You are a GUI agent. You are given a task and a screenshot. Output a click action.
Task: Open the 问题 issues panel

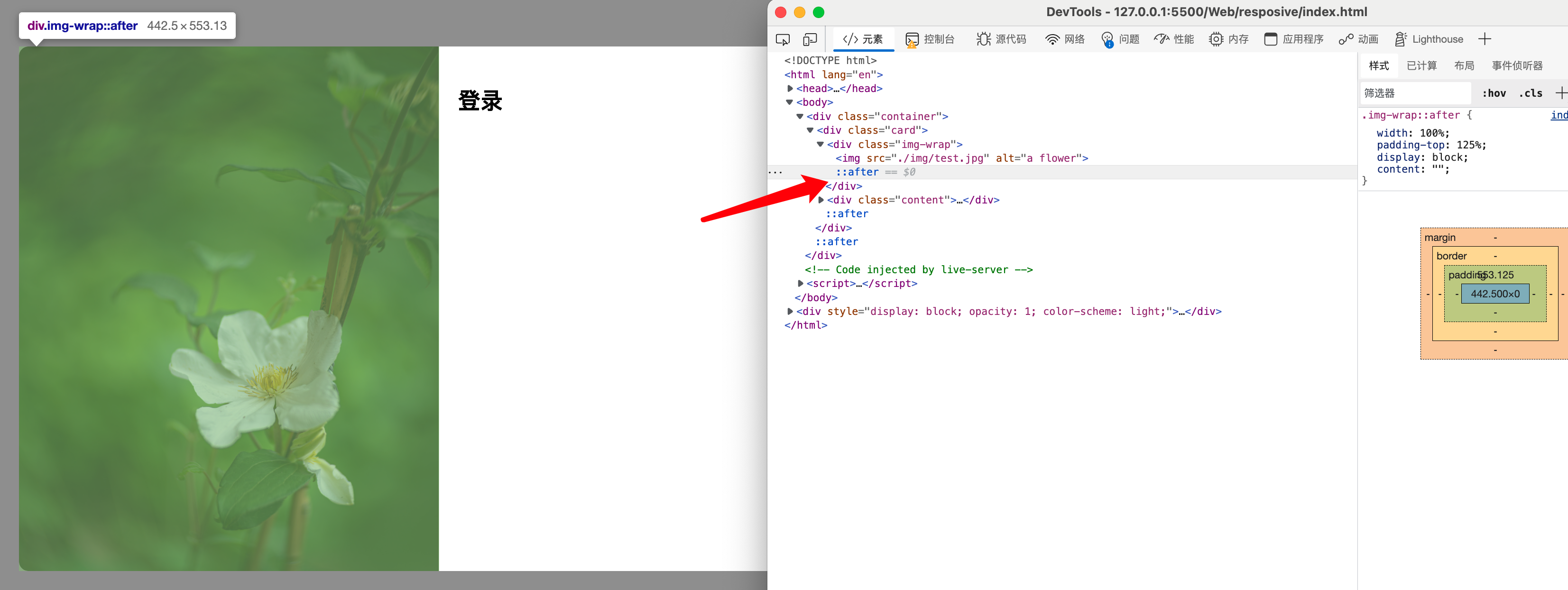[x=1120, y=39]
